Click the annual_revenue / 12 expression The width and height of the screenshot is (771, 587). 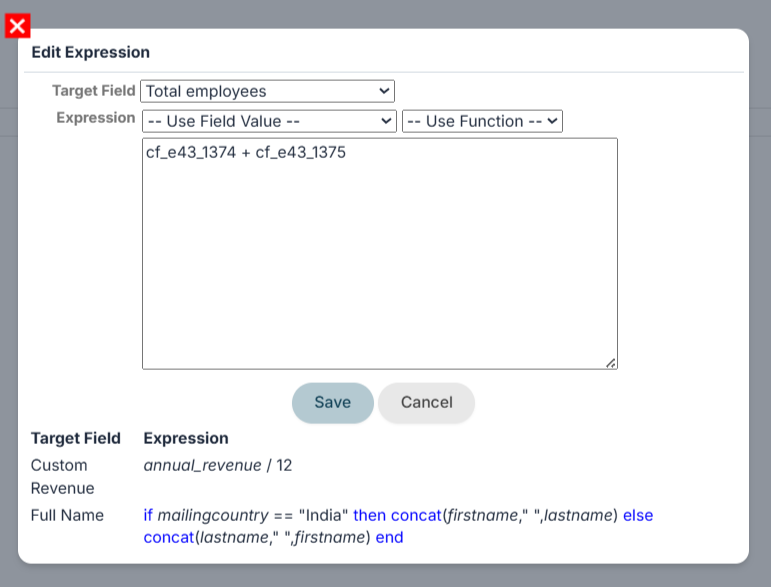(218, 465)
